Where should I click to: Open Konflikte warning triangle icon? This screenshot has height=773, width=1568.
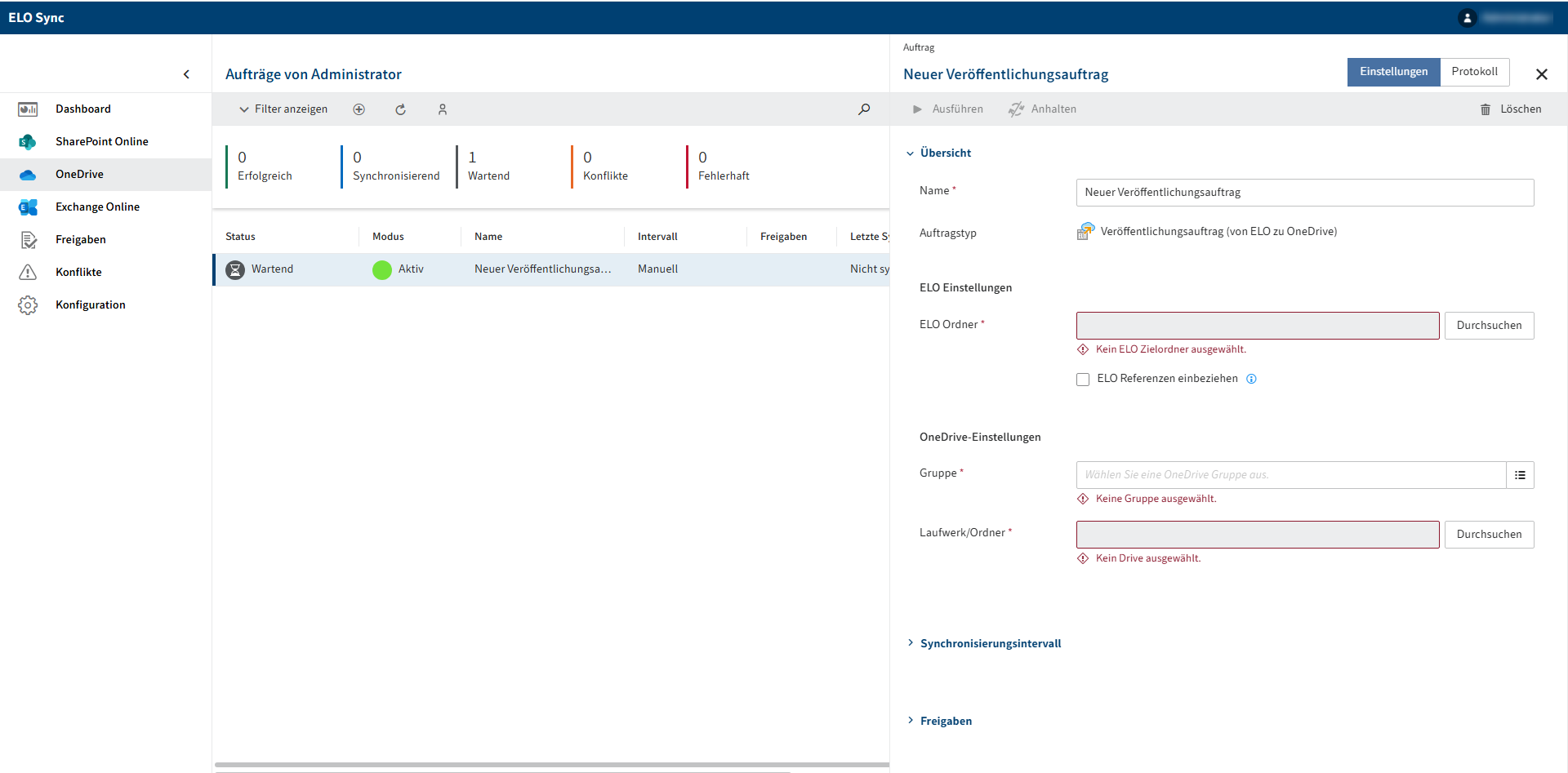point(28,273)
